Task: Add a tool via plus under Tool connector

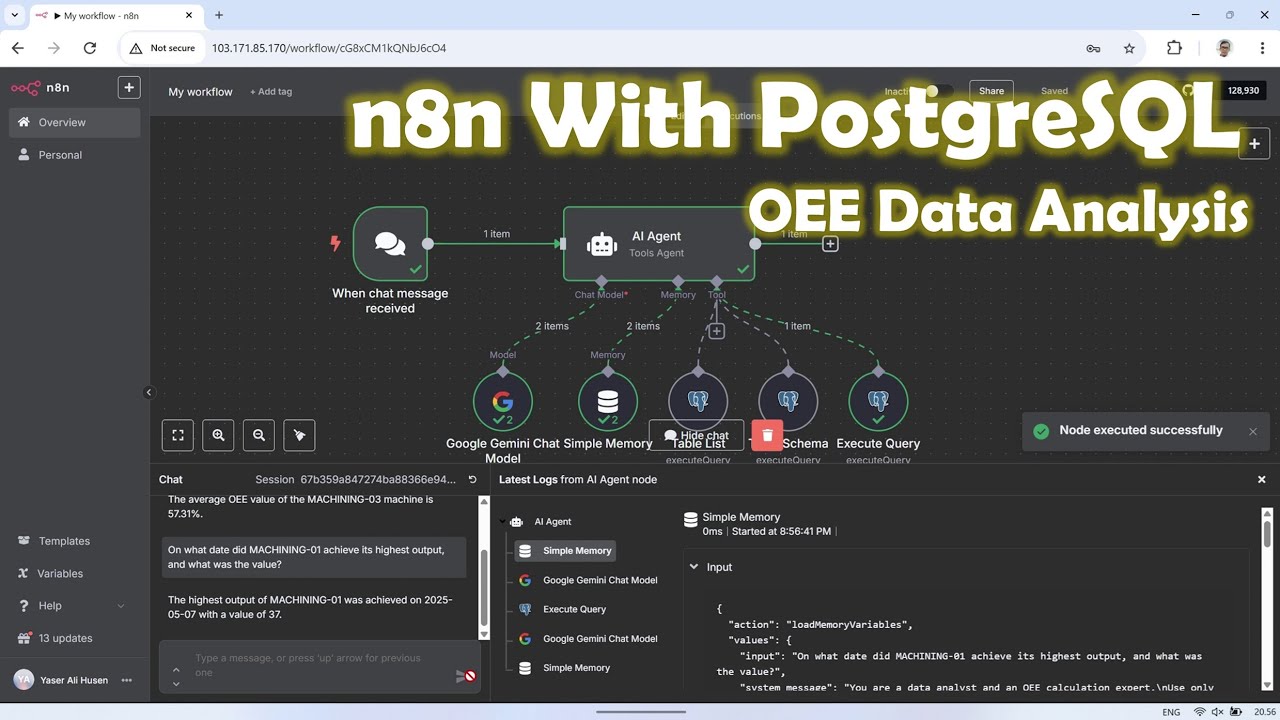Action: (x=717, y=331)
